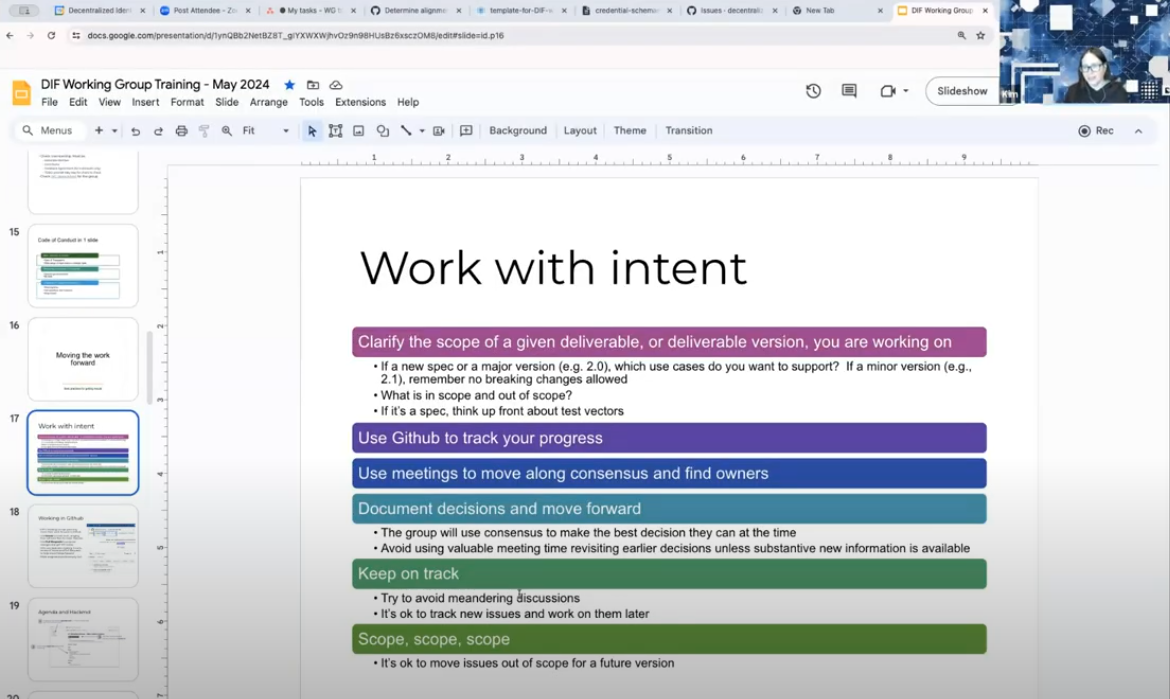Click the 'Work with intent' slide title
The height and width of the screenshot is (699, 1170).
pyautogui.click(x=553, y=268)
